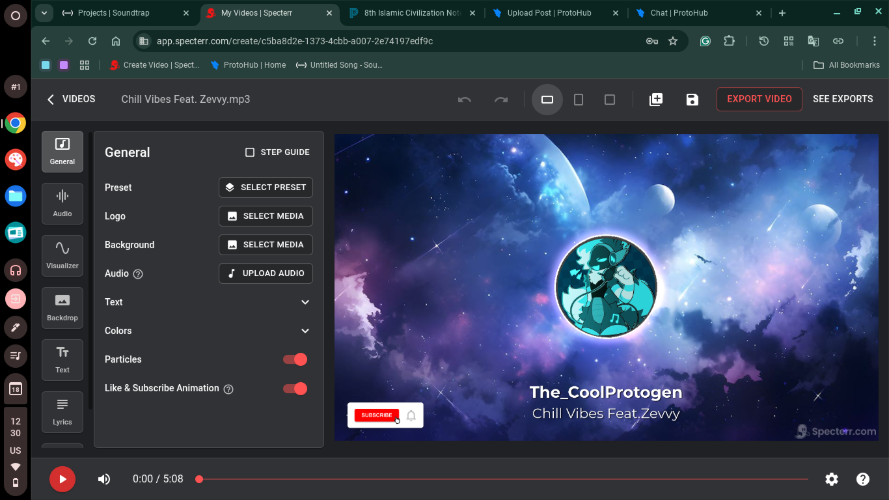
Task: Open the Select Preset chooser
Action: pos(265,187)
